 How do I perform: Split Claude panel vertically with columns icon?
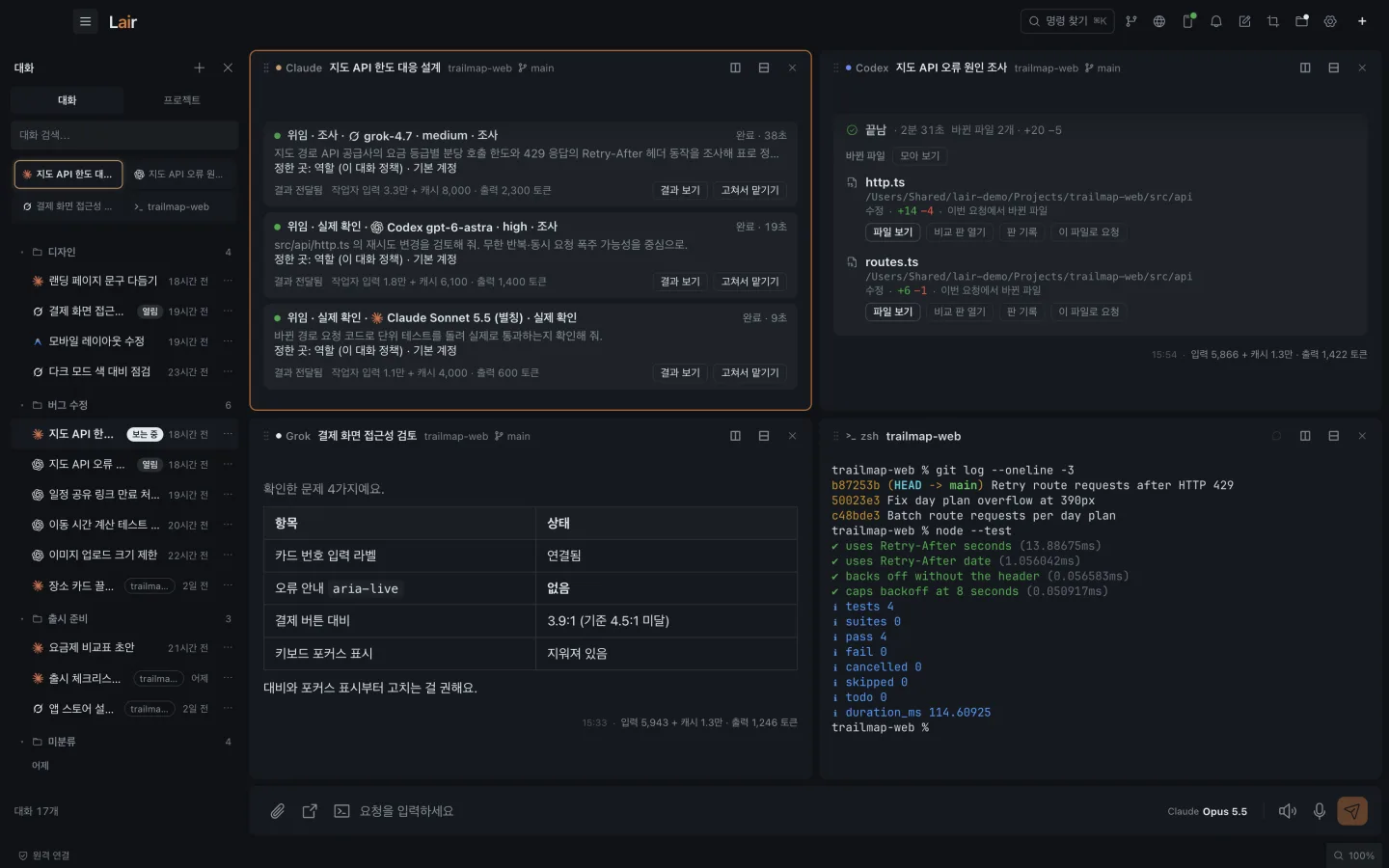tap(735, 68)
